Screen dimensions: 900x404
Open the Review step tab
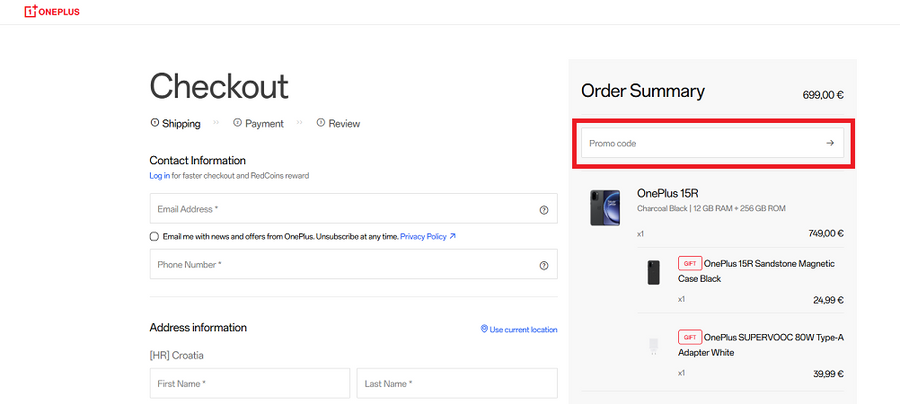click(344, 124)
